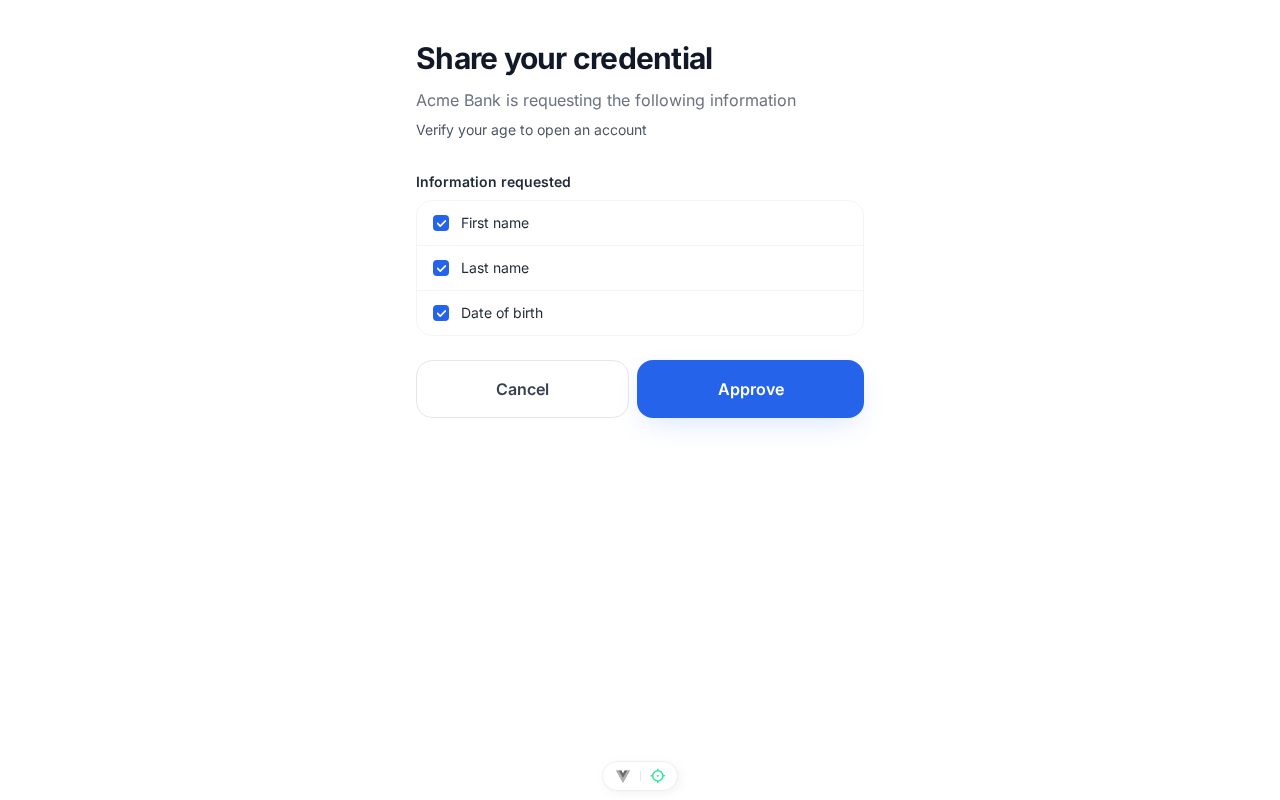Click empty space in the First name row

(x=700, y=223)
